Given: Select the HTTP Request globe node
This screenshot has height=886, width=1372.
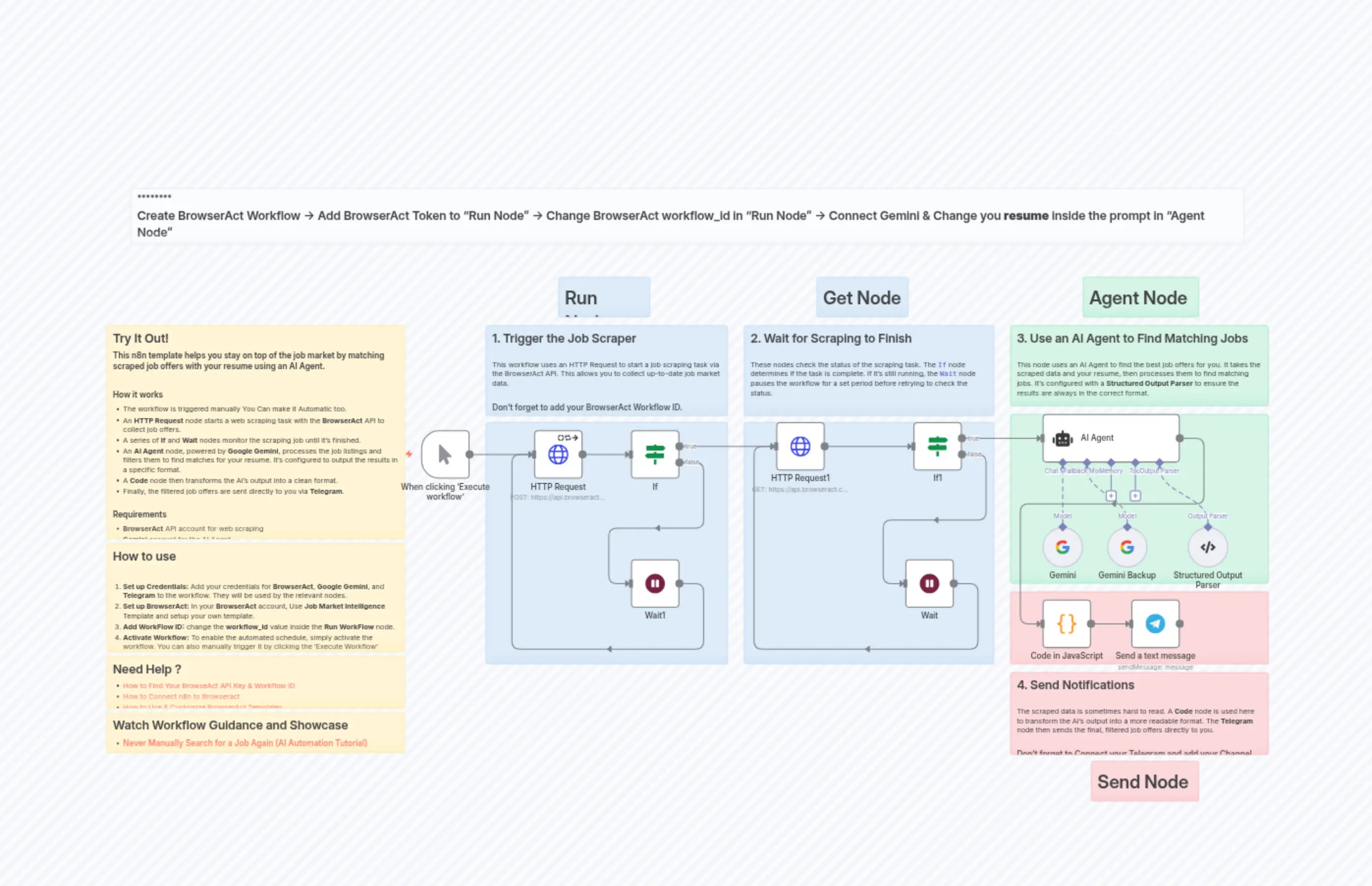Looking at the screenshot, I should pyautogui.click(x=558, y=455).
